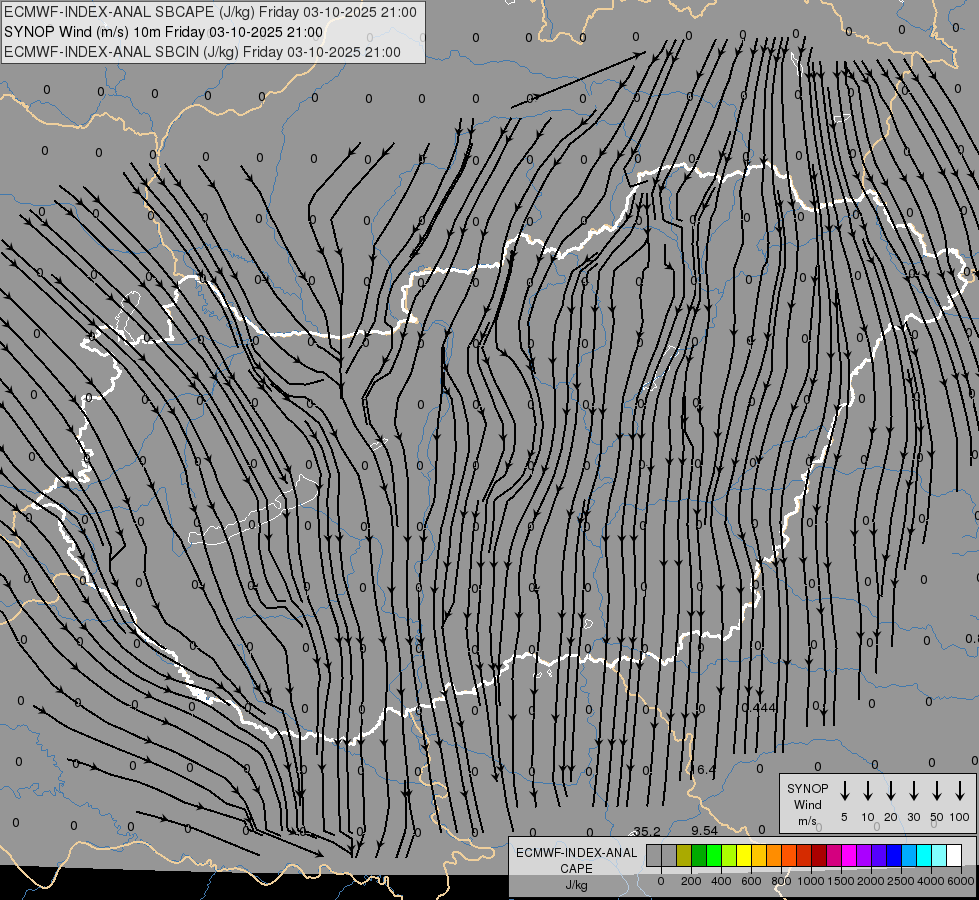Click the ECMWF-INDEX-ANAL legend title
Image resolution: width=979 pixels, height=900 pixels.
[576, 853]
